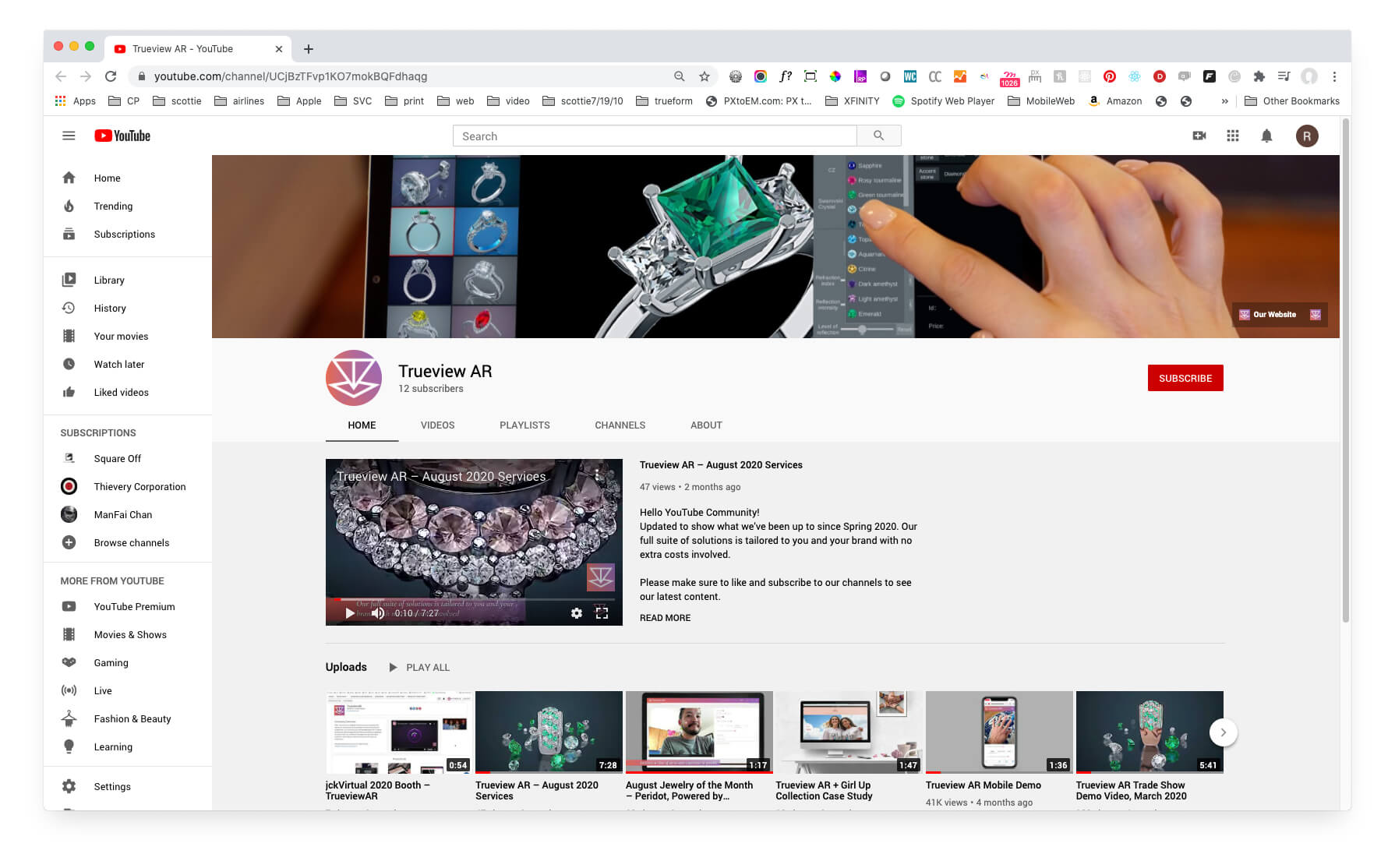The height and width of the screenshot is (868, 1395).
Task: Open the Spotify Web Player bookmark
Action: [944, 101]
